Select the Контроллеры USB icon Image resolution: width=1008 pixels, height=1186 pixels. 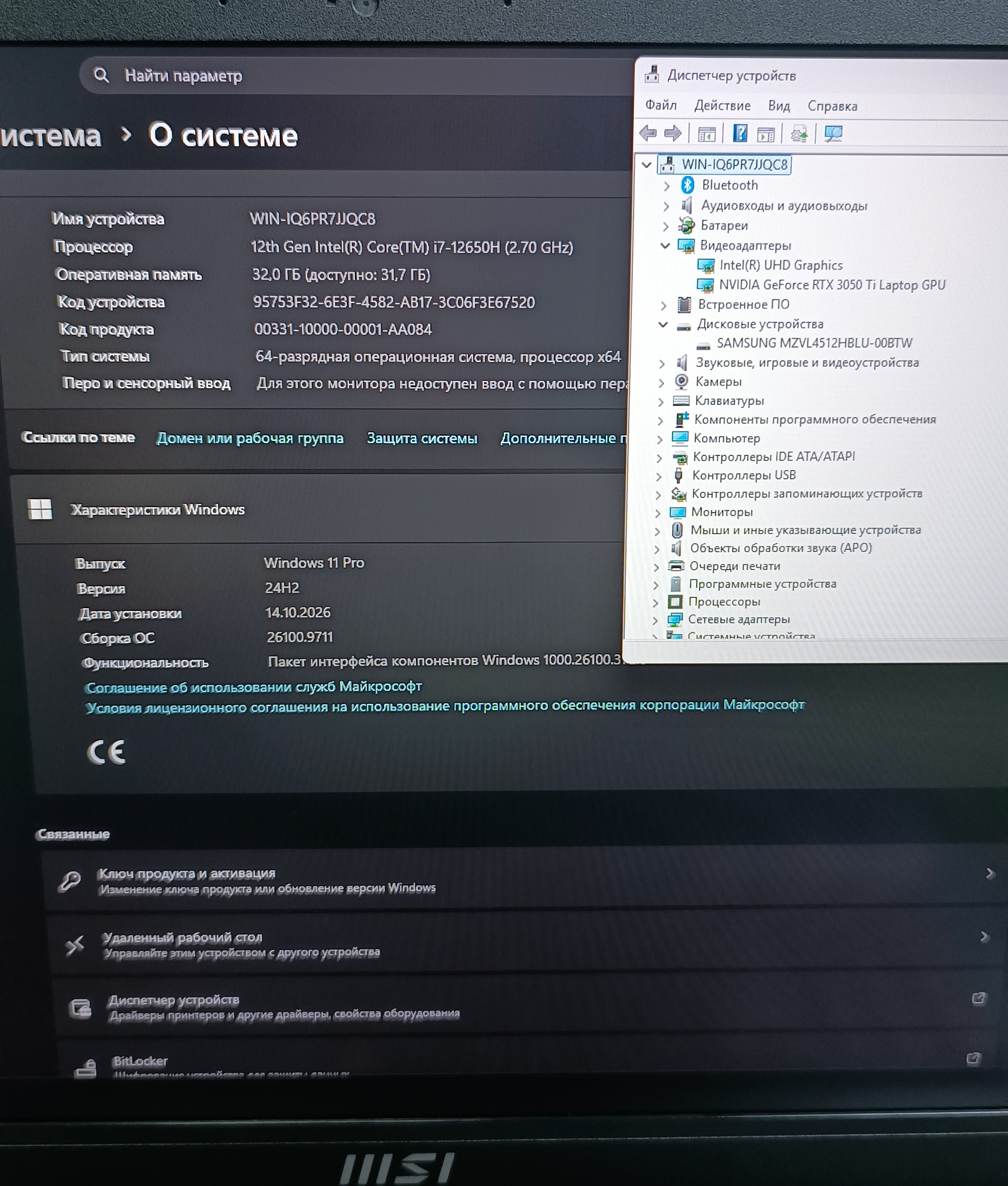tap(679, 475)
